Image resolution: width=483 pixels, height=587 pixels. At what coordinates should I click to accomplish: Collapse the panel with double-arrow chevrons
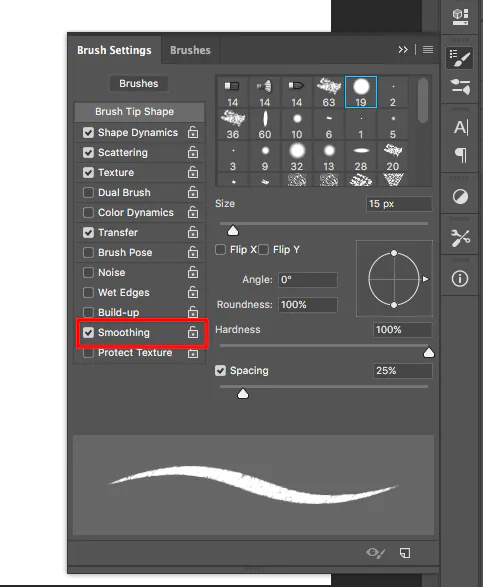click(x=403, y=49)
